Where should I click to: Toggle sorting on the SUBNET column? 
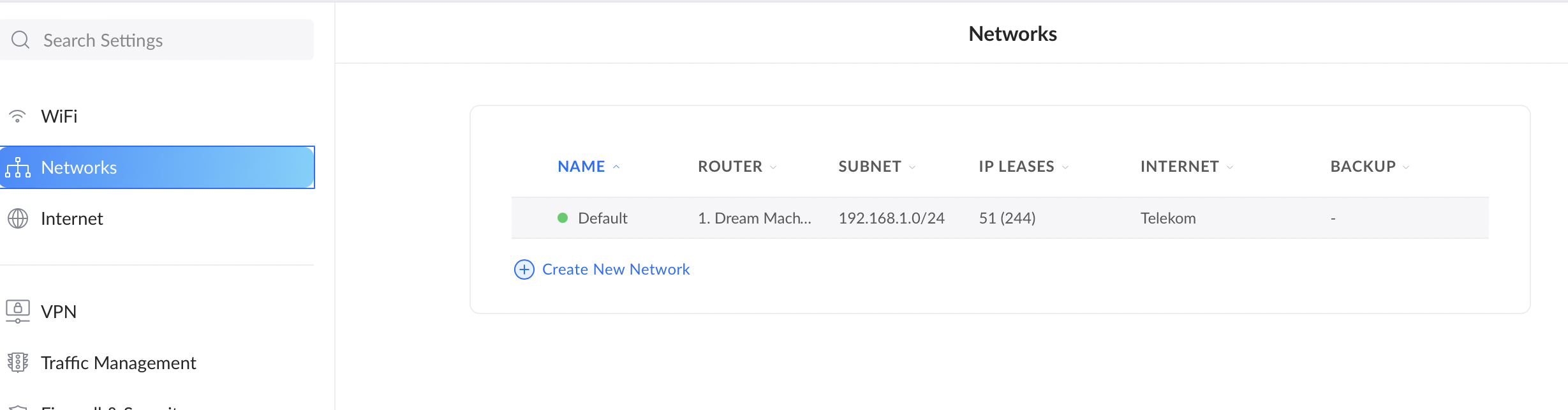pyautogui.click(x=912, y=167)
